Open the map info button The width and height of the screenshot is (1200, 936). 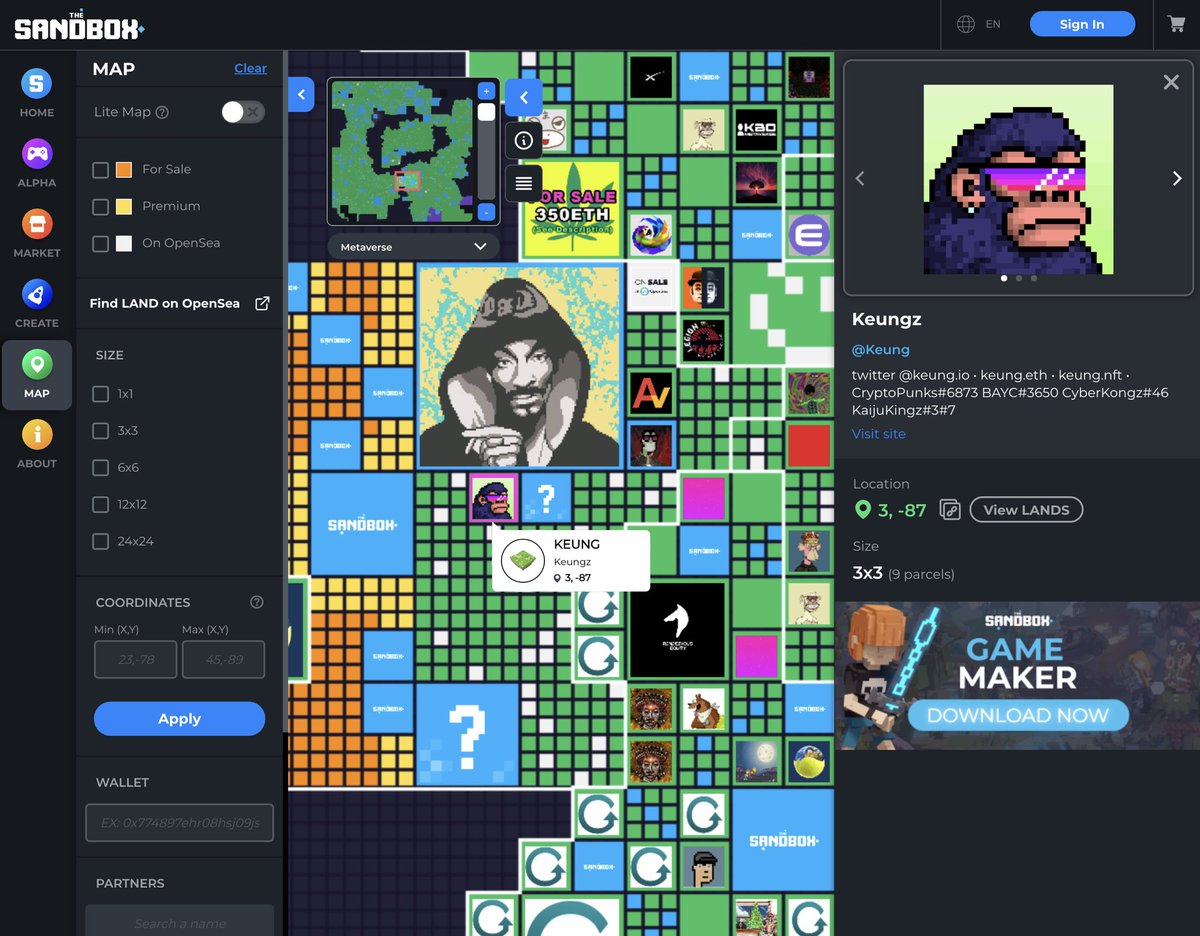pos(524,141)
